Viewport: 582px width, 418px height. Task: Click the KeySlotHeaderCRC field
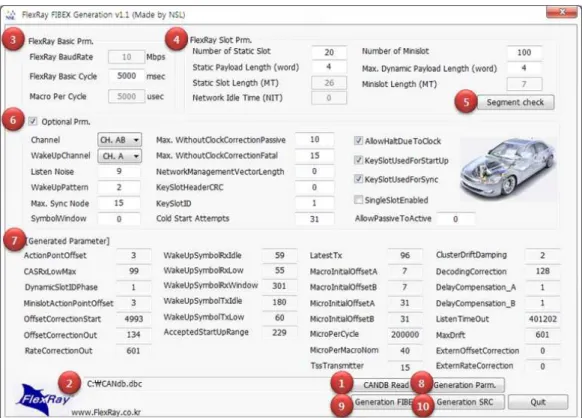[x=314, y=187]
